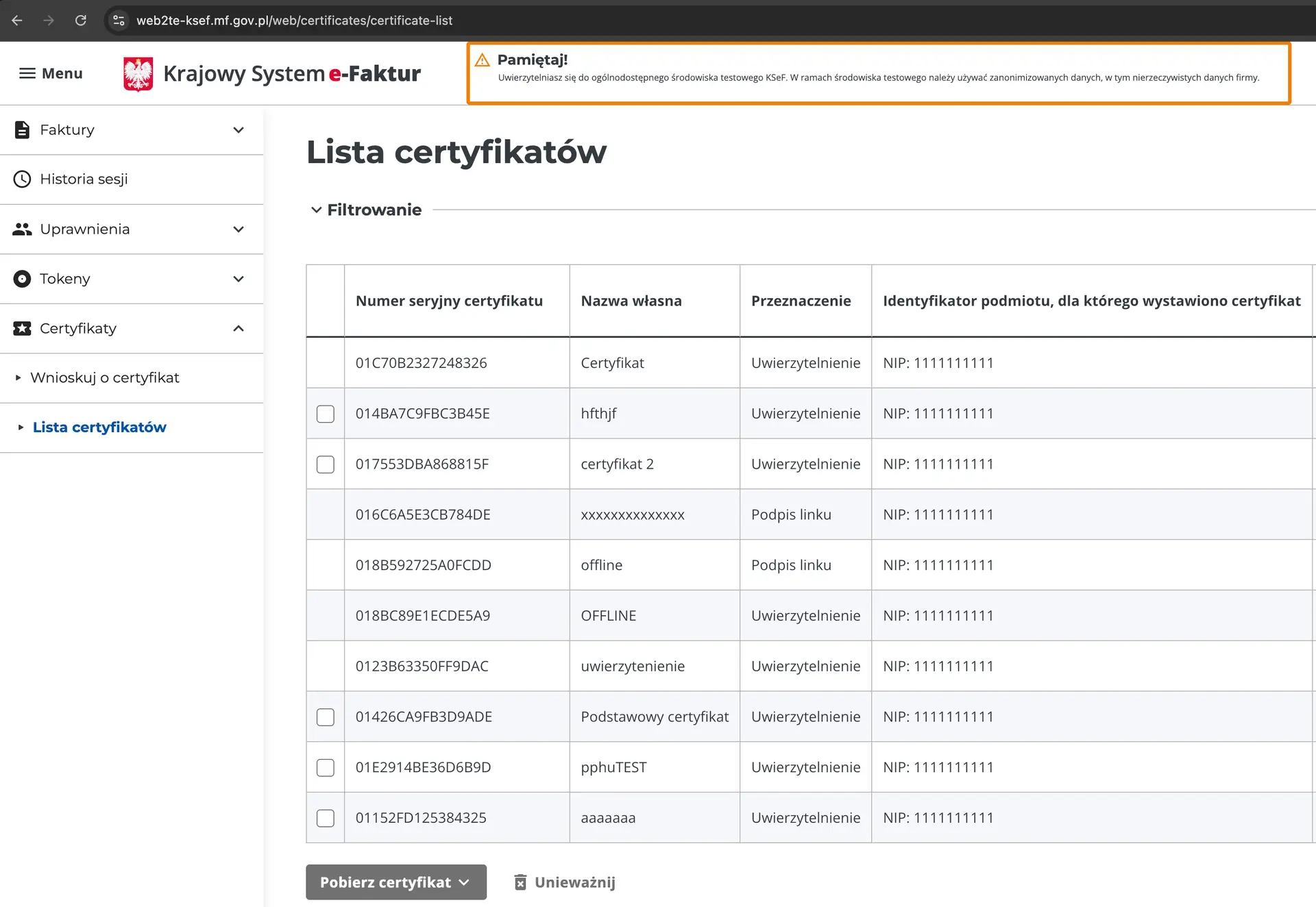1316x907 pixels.
Task: Open the hamburger Menu icon
Action: click(27, 73)
